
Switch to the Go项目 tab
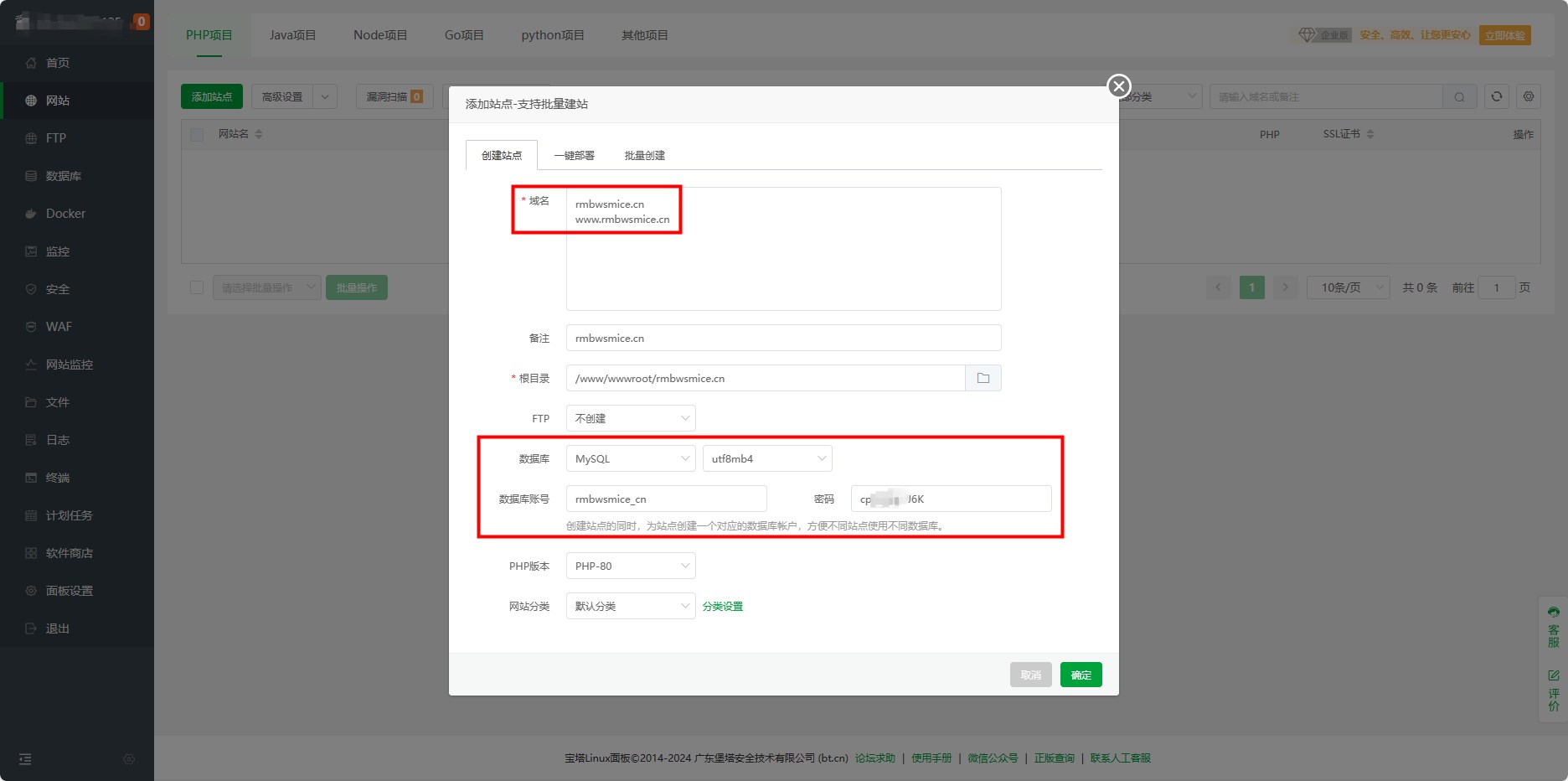click(464, 35)
